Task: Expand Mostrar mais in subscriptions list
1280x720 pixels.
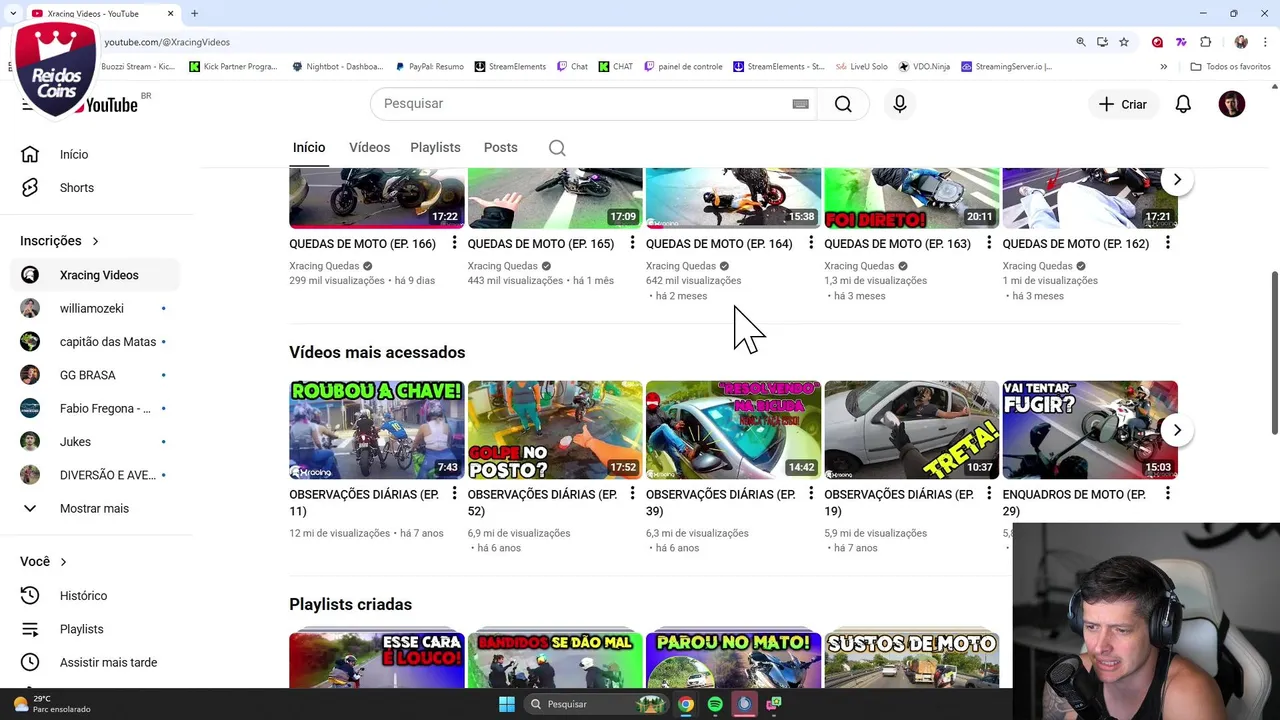Action: click(x=96, y=509)
